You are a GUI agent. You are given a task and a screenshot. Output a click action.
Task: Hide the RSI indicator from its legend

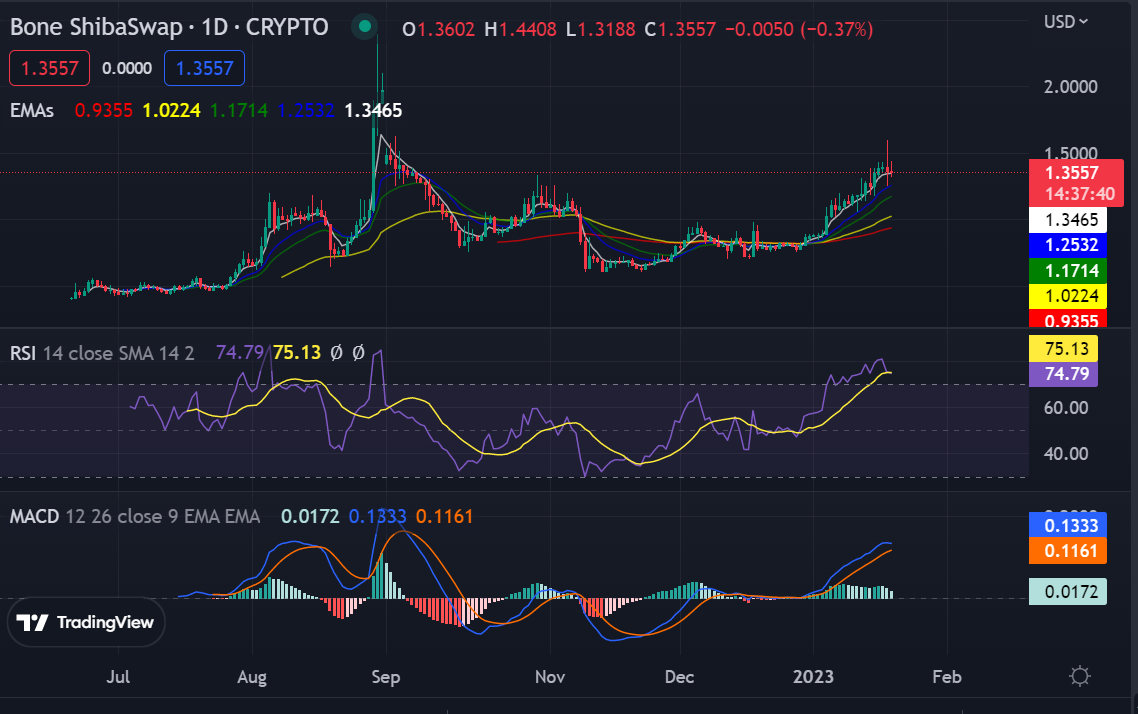23,353
